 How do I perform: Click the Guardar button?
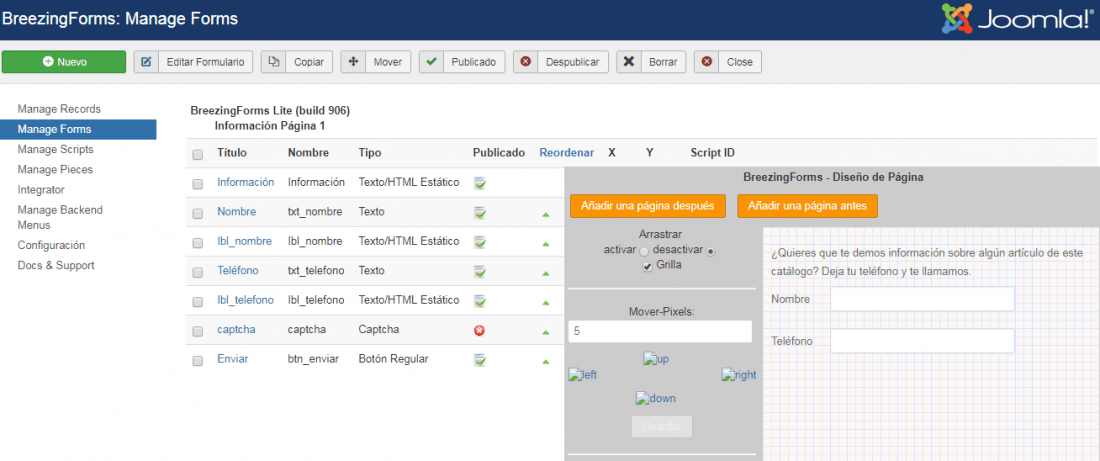662,427
